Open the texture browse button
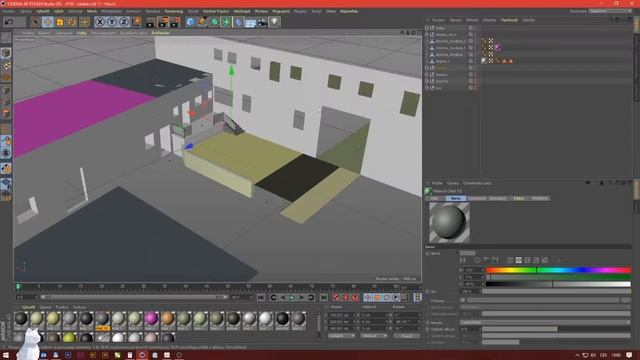The width and height of the screenshot is (640, 360). [x=626, y=300]
